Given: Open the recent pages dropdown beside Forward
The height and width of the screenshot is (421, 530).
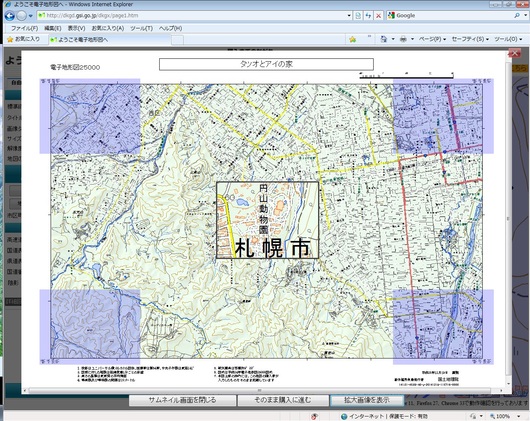Looking at the screenshot, I should coord(30,16).
